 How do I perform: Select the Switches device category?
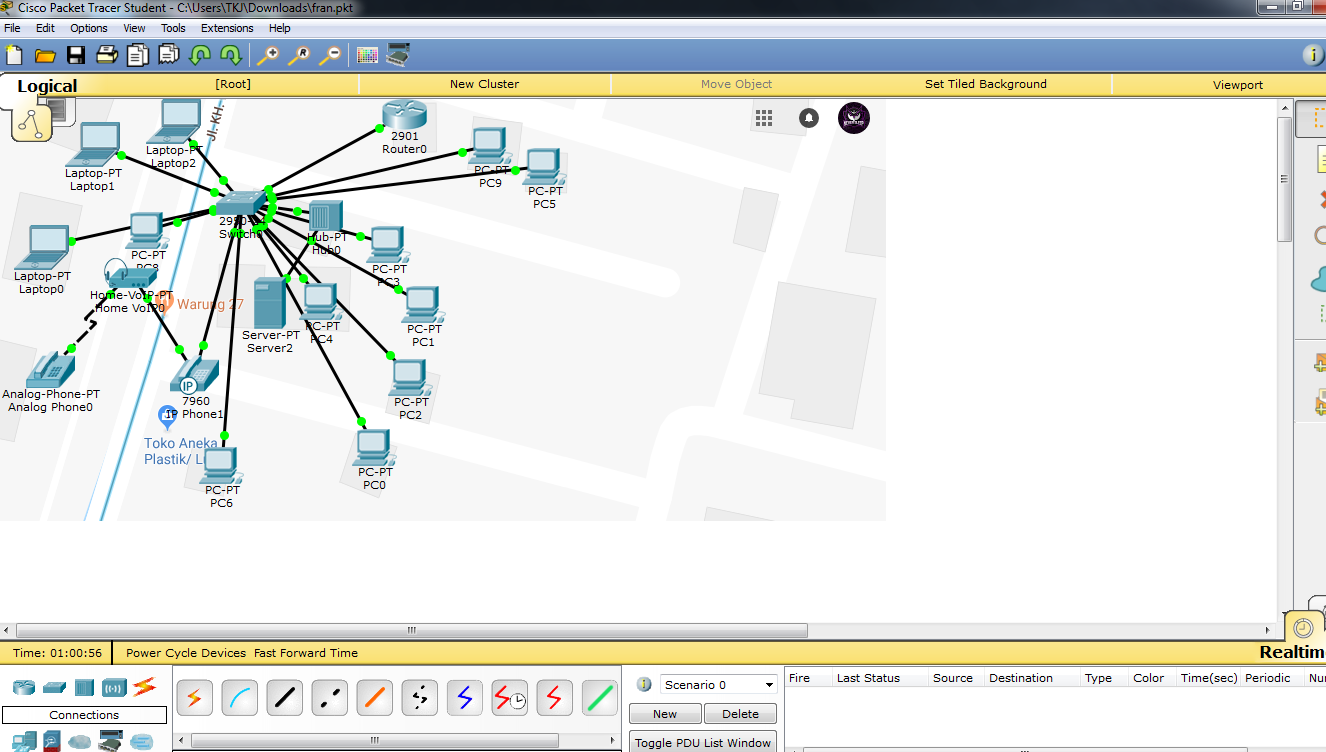tap(54, 687)
